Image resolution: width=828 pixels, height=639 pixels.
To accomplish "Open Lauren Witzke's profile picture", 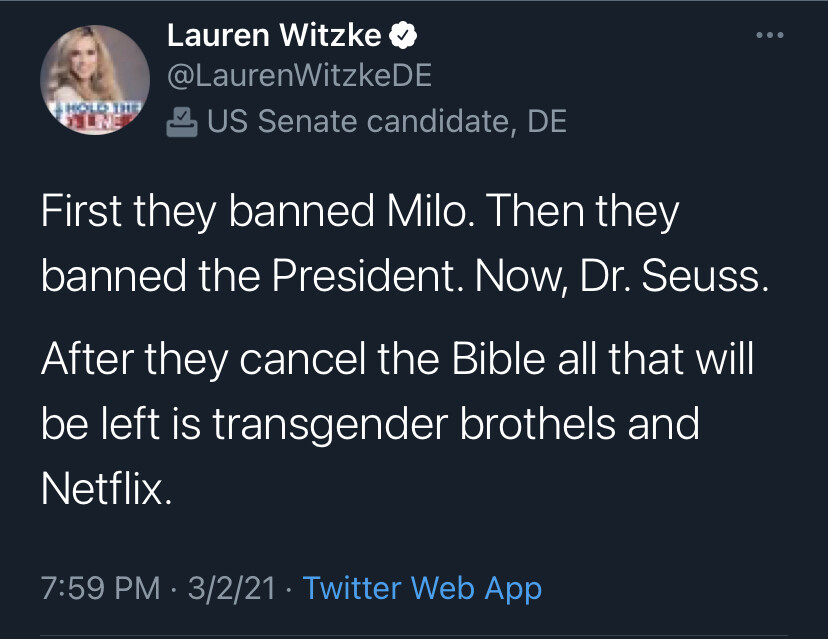I will [x=95, y=80].
